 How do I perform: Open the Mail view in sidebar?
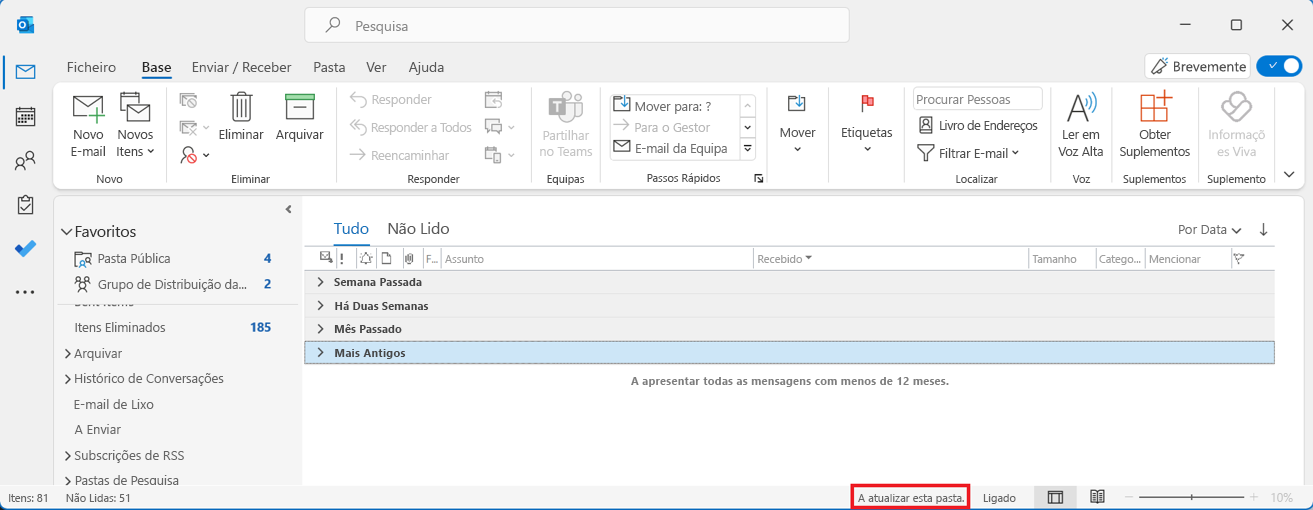(26, 71)
